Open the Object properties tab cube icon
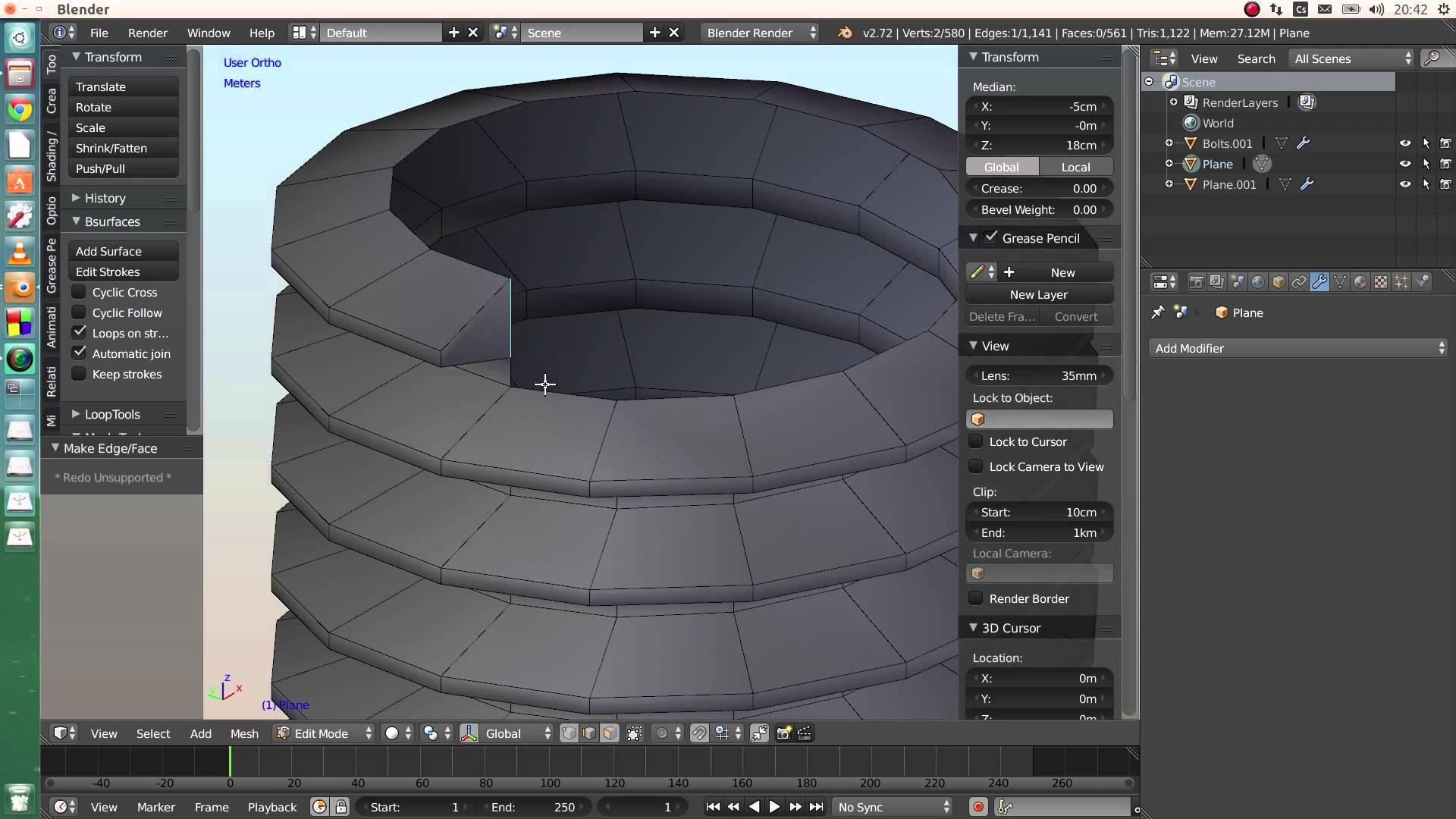1456x819 pixels. click(1278, 282)
